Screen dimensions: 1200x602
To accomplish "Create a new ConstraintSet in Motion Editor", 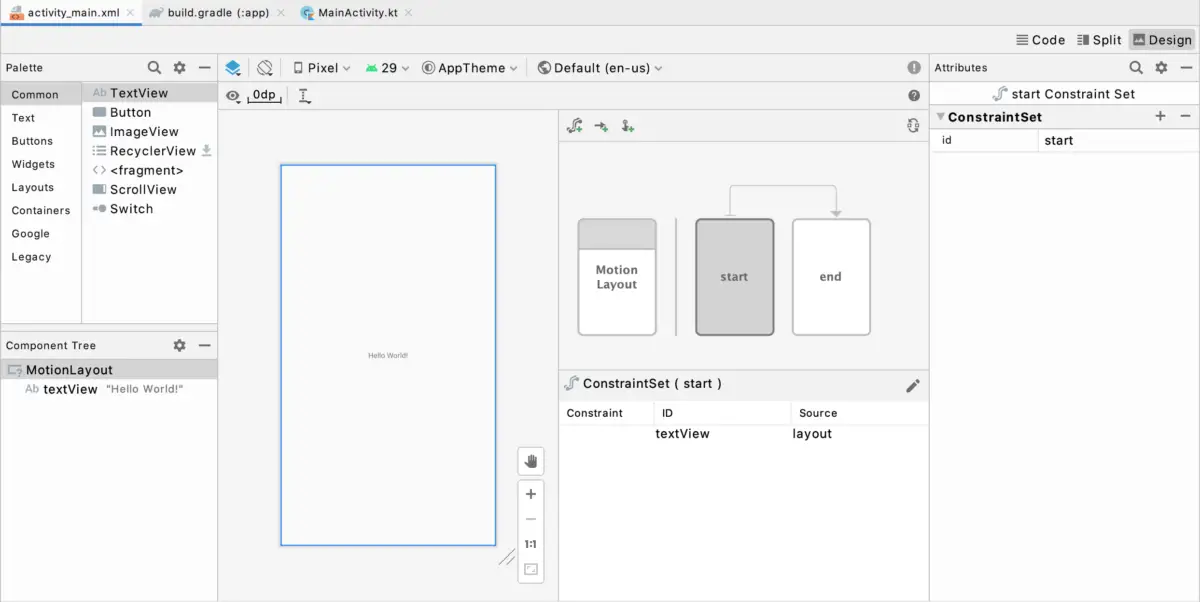I will click(575, 125).
